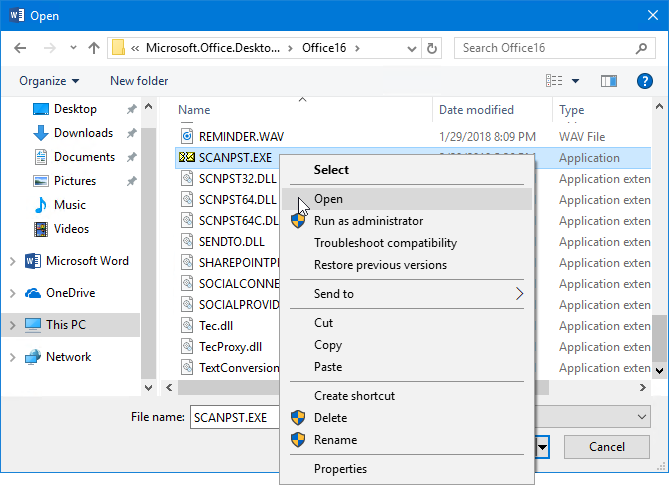Click the search magnifier icon
The image size is (669, 485).
coord(641,48)
